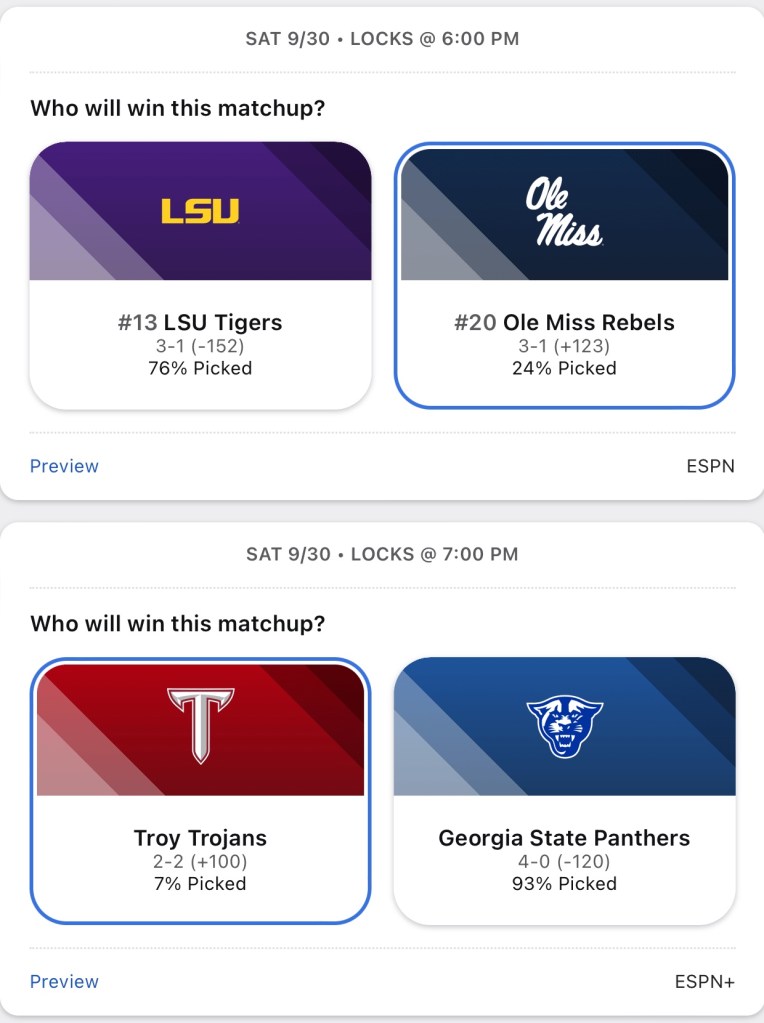This screenshot has height=1023, width=764.
Task: Click the ESPN network label
Action: click(x=709, y=466)
